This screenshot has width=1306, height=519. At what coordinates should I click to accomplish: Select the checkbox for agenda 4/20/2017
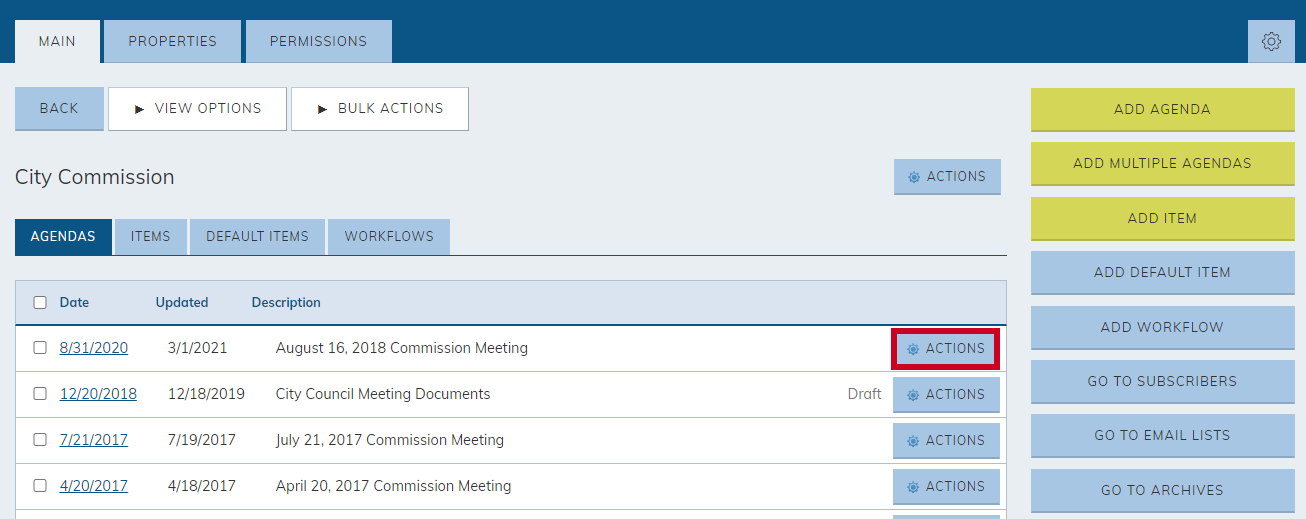tap(40, 486)
